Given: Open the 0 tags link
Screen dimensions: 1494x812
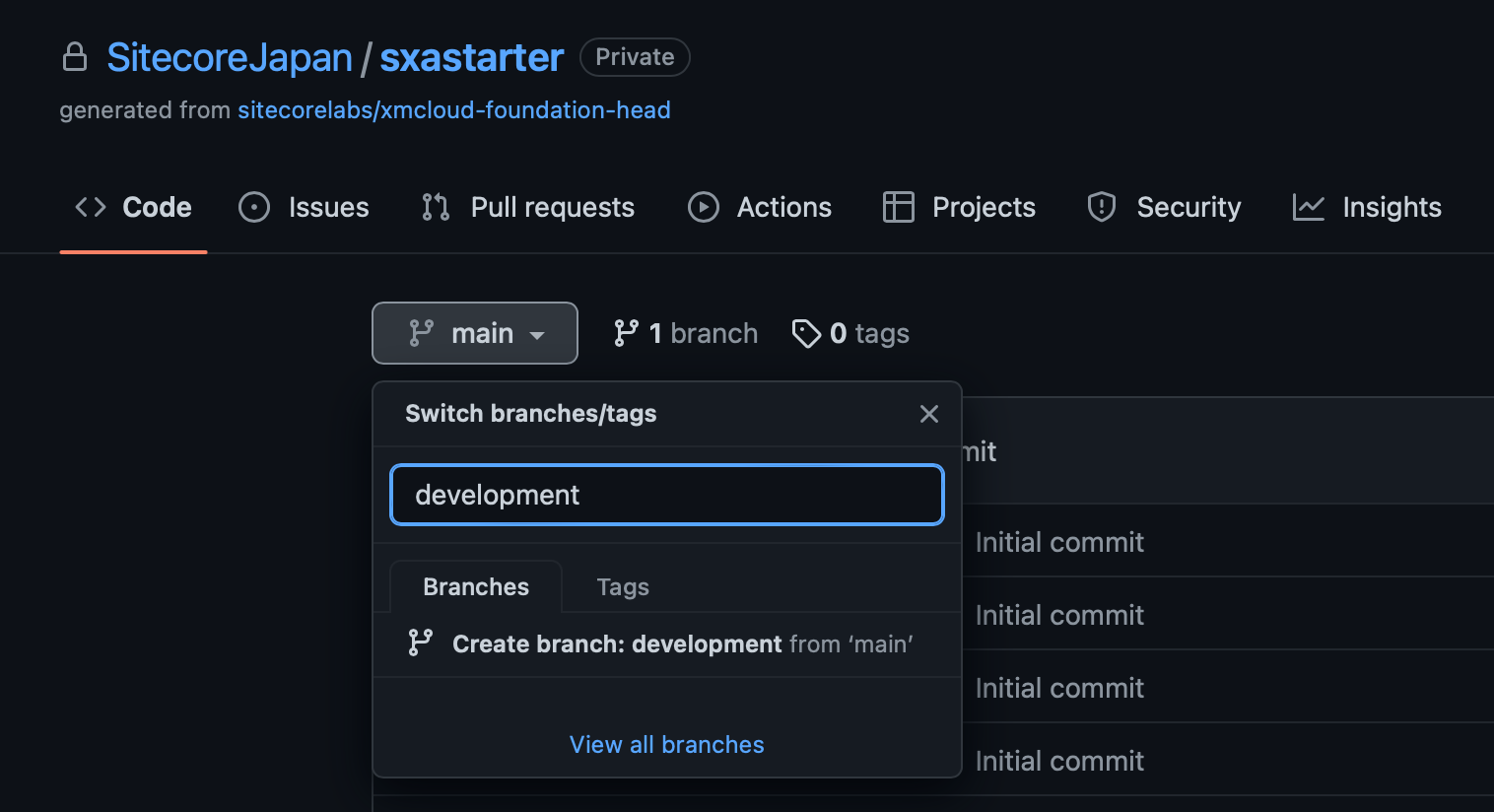Looking at the screenshot, I should click(850, 333).
